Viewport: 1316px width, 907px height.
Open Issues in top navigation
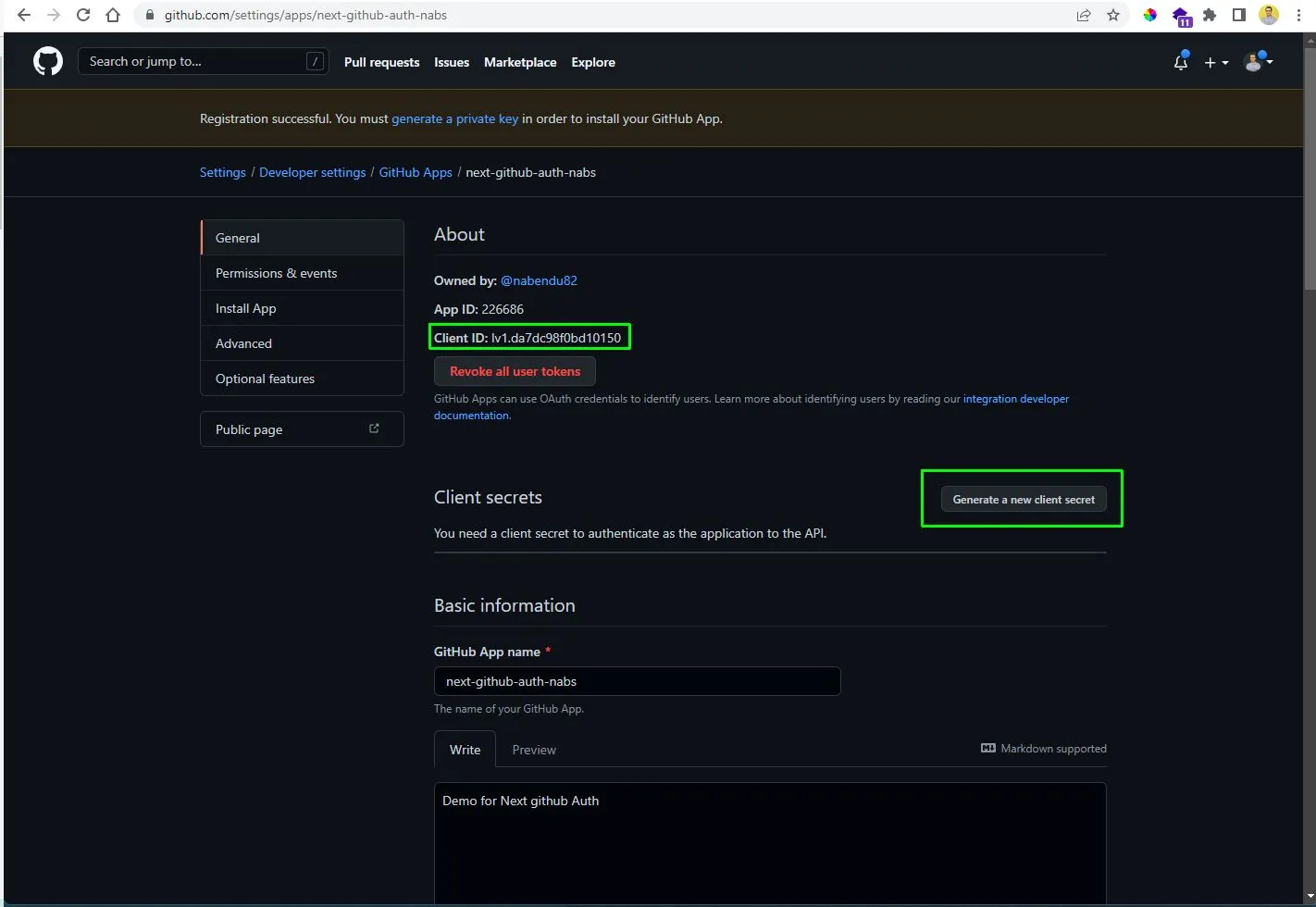pos(452,62)
